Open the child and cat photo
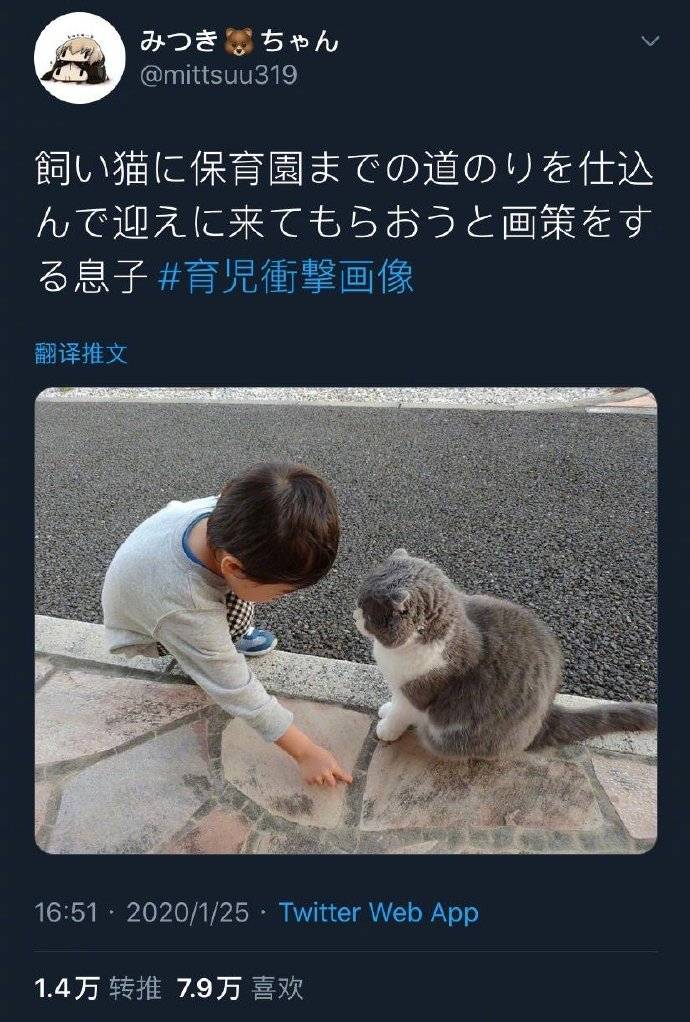 pos(345,620)
